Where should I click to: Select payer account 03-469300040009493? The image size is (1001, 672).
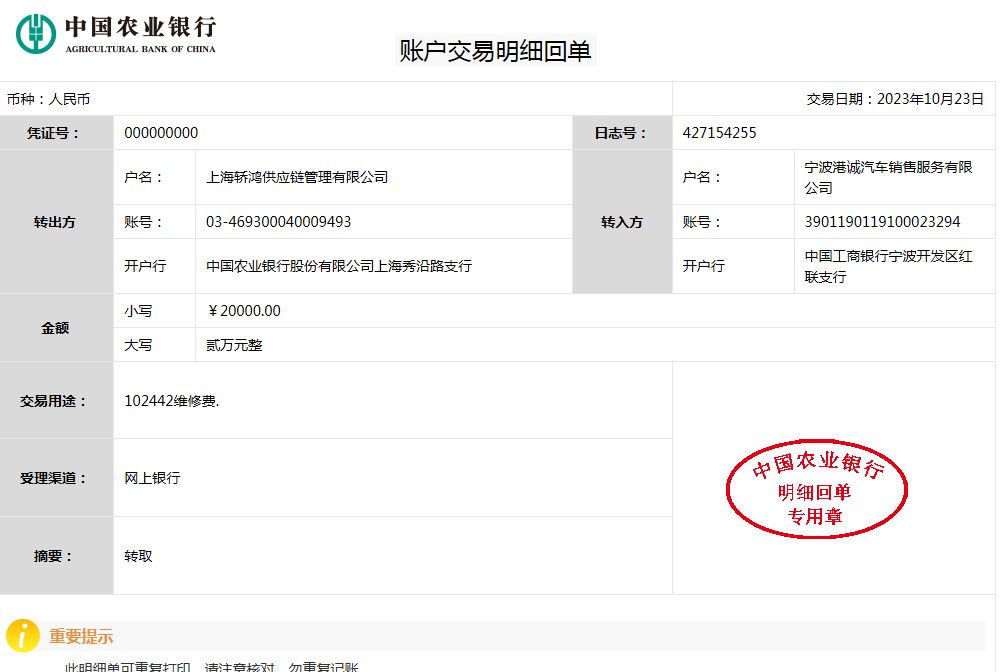click(x=278, y=222)
